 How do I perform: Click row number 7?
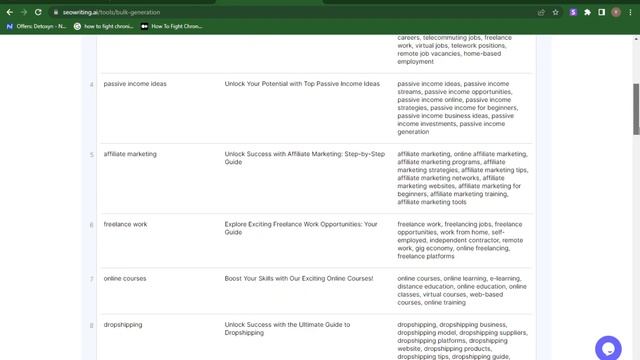click(x=91, y=279)
